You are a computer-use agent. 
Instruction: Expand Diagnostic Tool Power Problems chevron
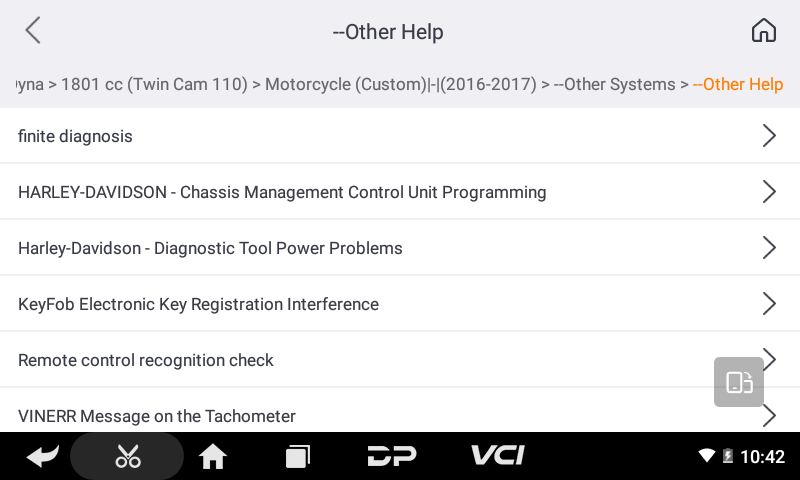(768, 248)
